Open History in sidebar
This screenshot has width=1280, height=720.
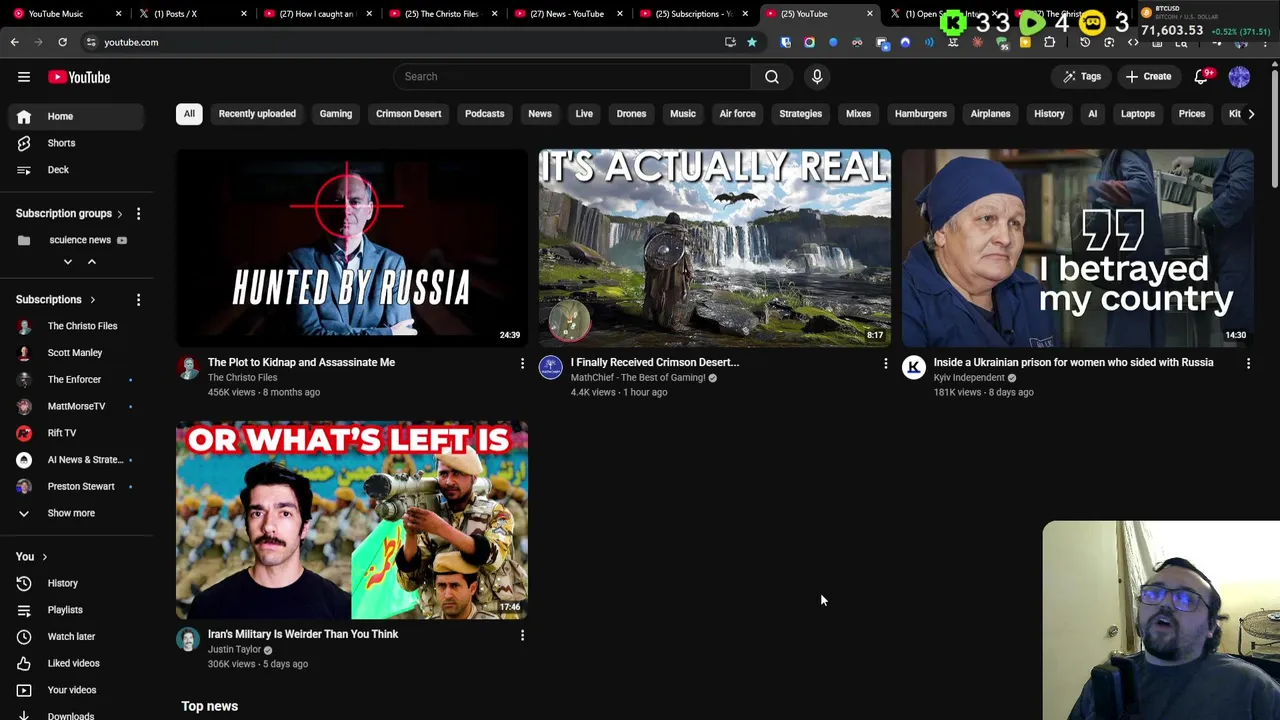click(x=77, y=583)
